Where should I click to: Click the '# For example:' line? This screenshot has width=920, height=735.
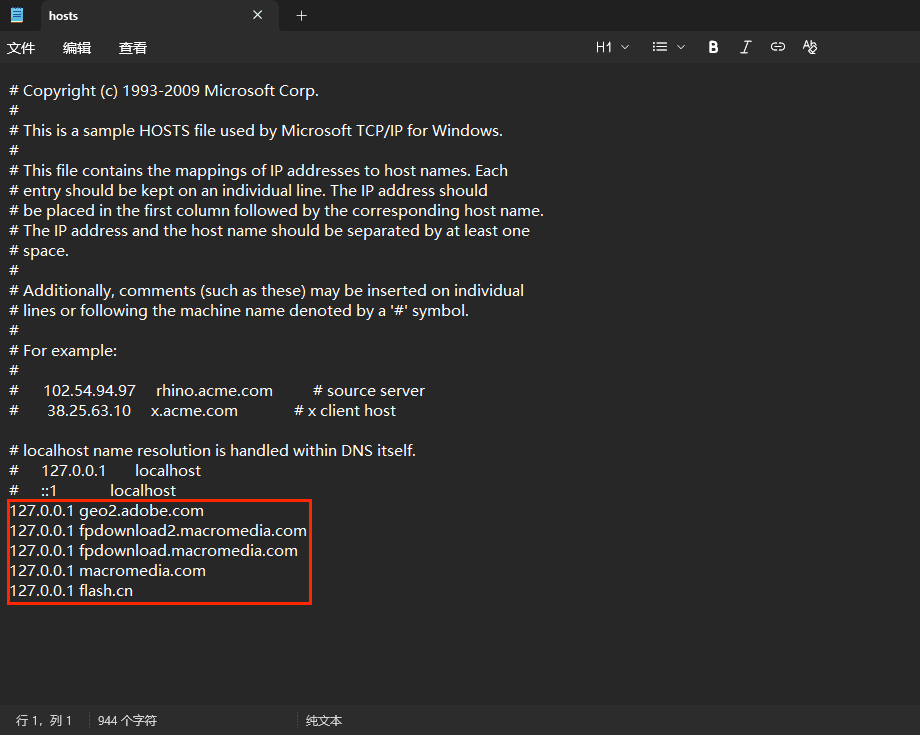(x=63, y=351)
